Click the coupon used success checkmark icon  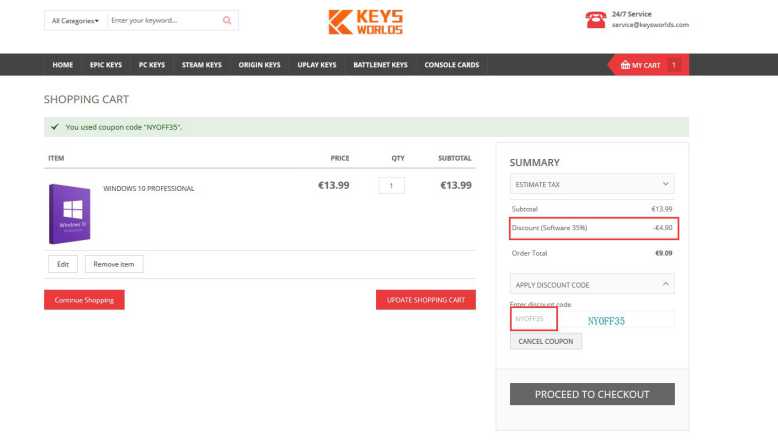(x=55, y=127)
